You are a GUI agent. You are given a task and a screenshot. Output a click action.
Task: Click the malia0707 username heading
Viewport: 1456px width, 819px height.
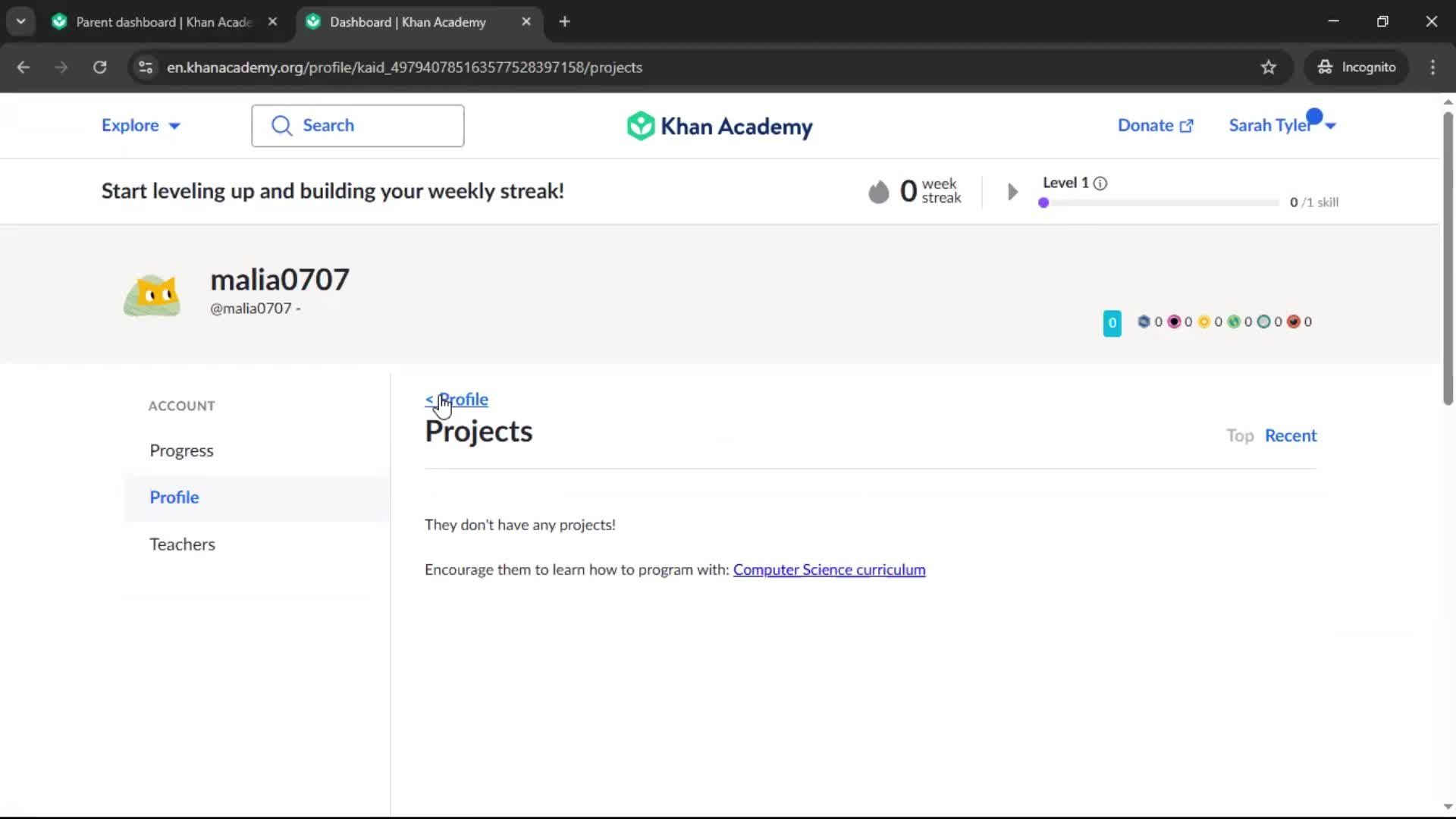click(280, 281)
